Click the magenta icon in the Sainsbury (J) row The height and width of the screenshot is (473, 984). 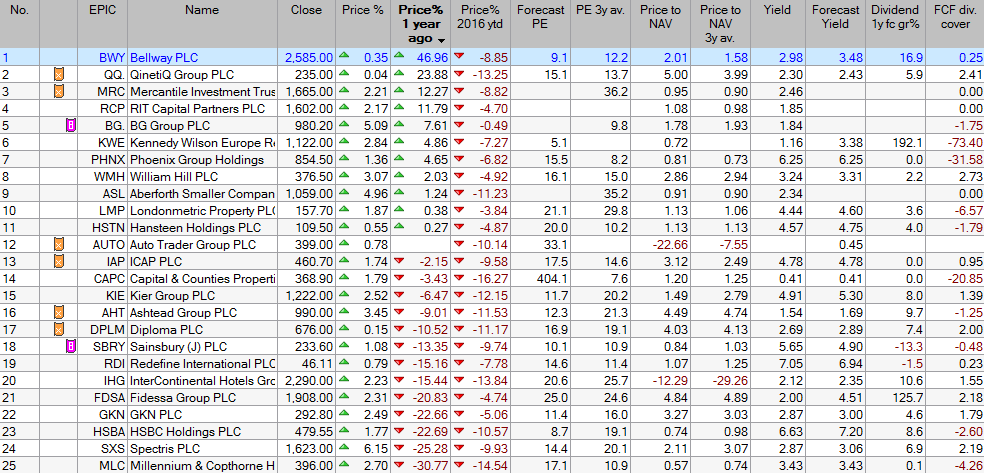click(71, 346)
